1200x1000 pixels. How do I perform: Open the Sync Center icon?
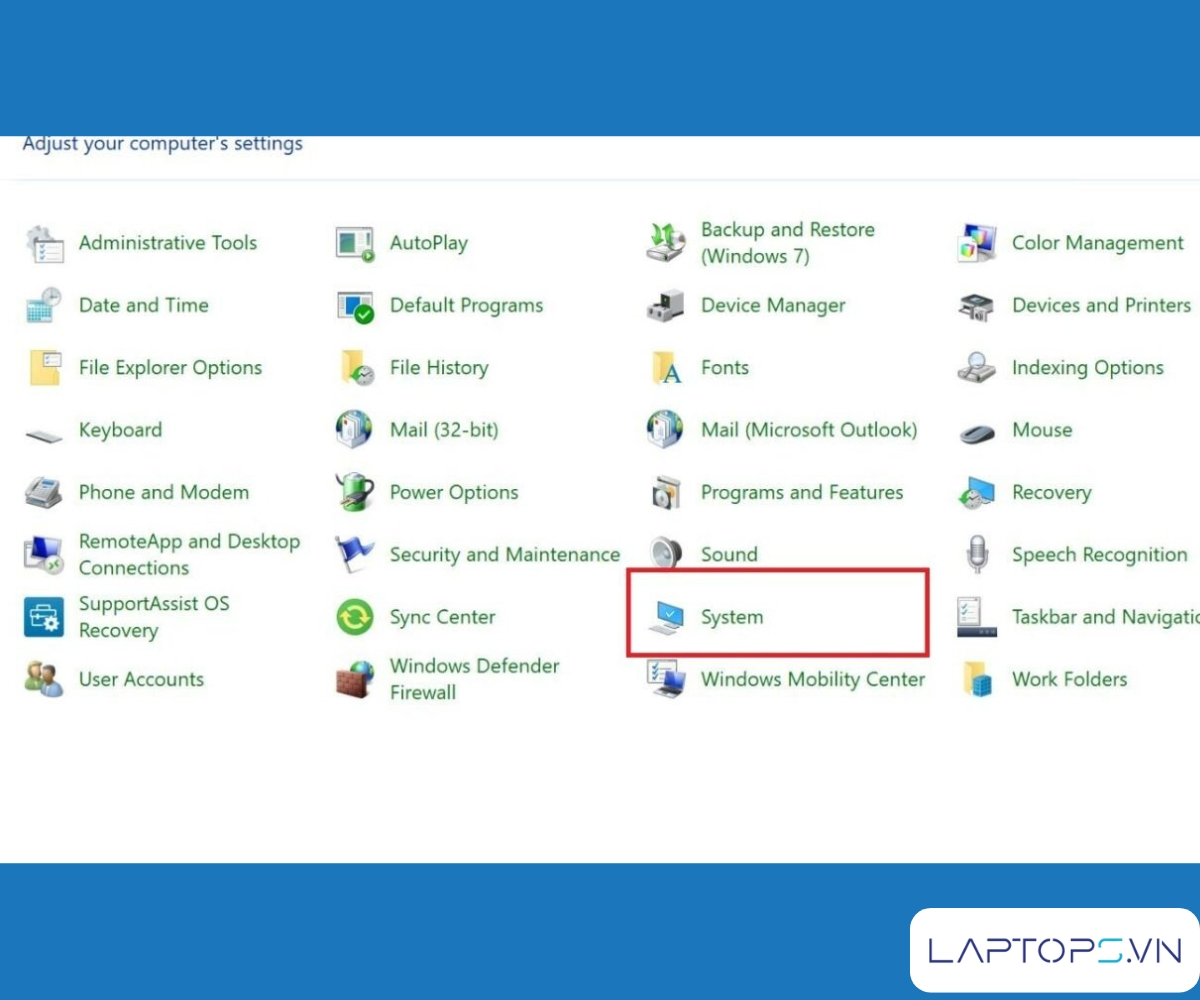(x=354, y=618)
